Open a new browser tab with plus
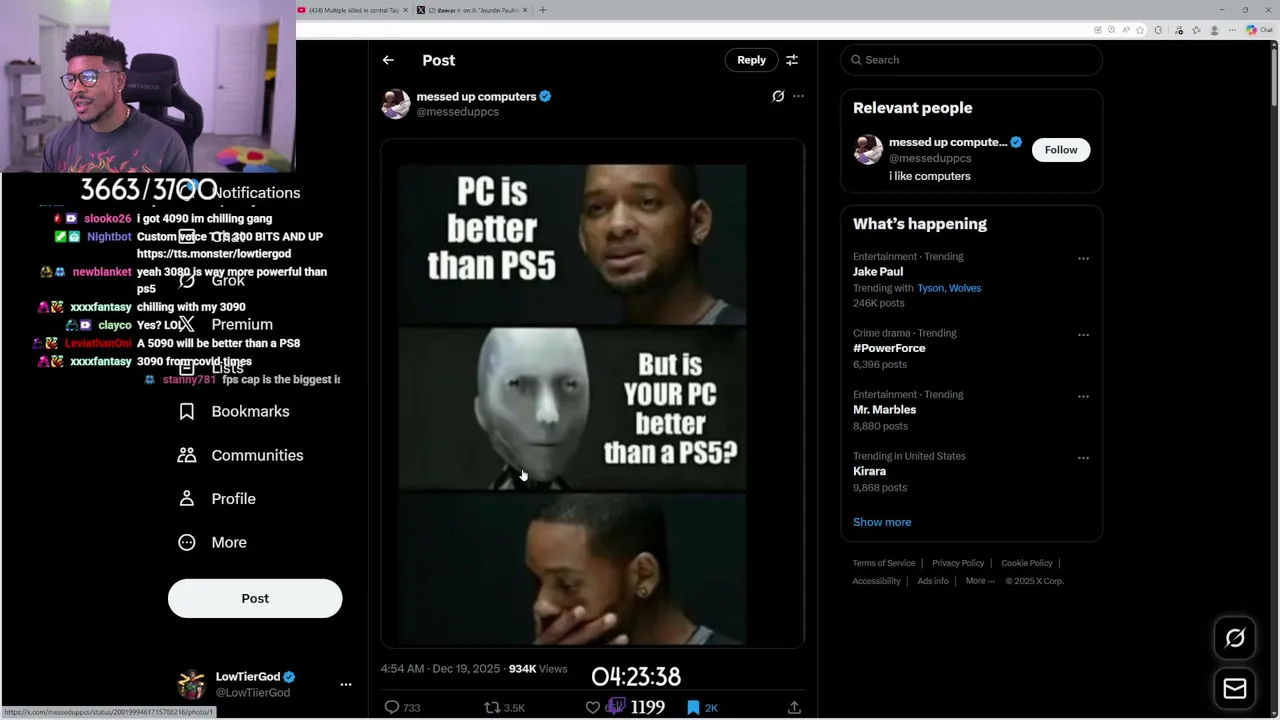 [x=543, y=10]
